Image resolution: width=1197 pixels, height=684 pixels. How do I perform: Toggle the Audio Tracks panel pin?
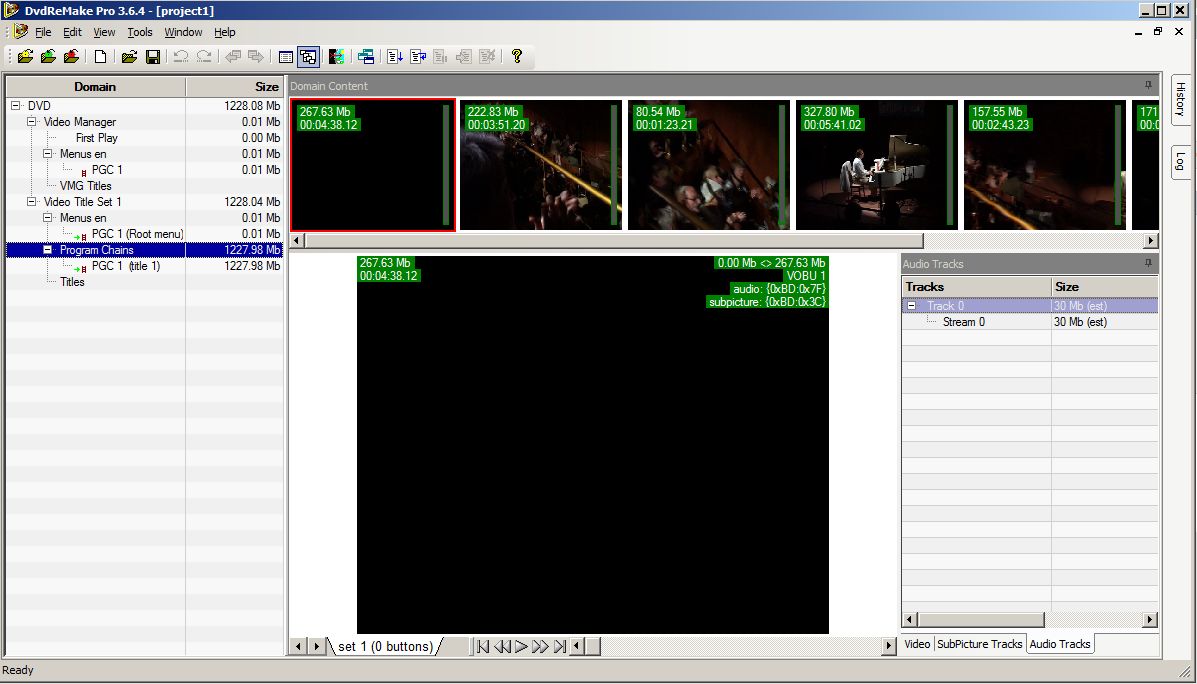click(1149, 264)
